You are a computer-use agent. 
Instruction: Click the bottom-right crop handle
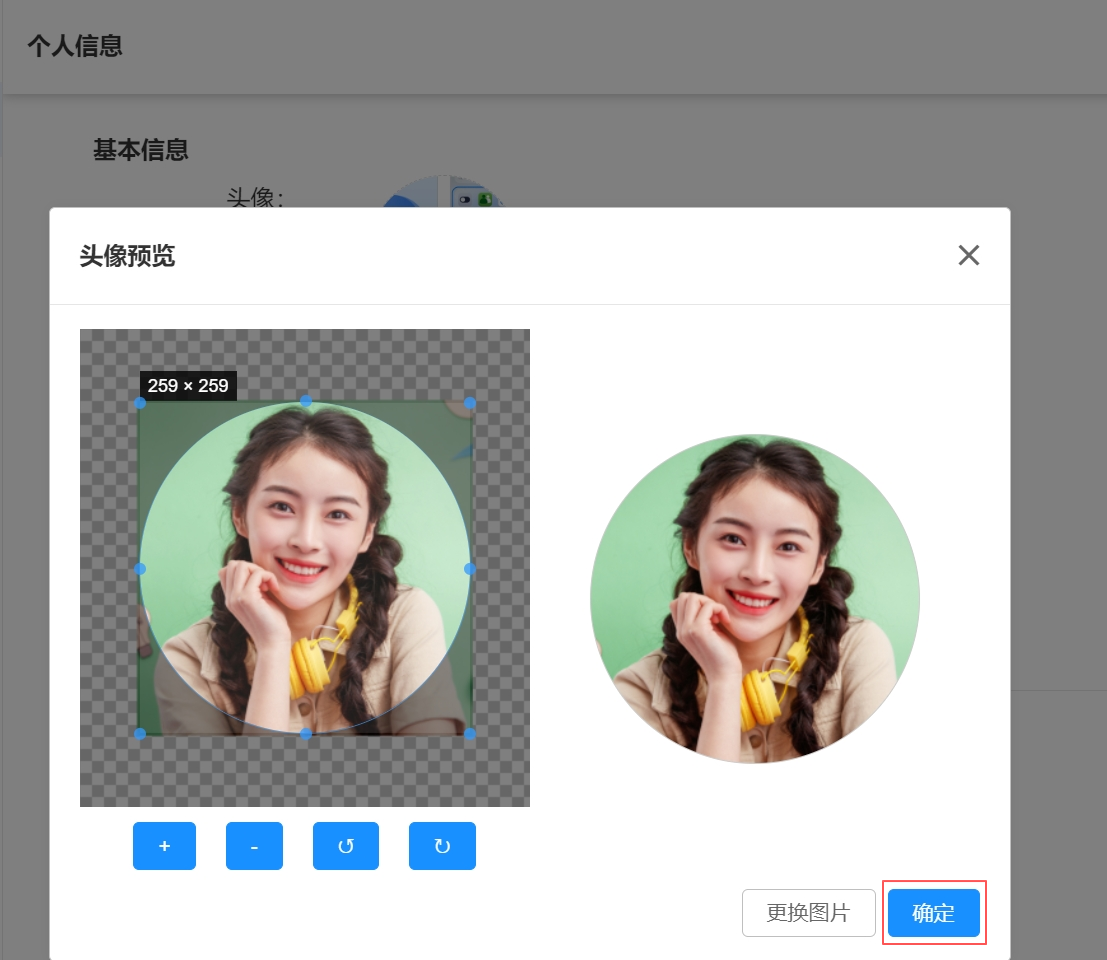(x=470, y=734)
